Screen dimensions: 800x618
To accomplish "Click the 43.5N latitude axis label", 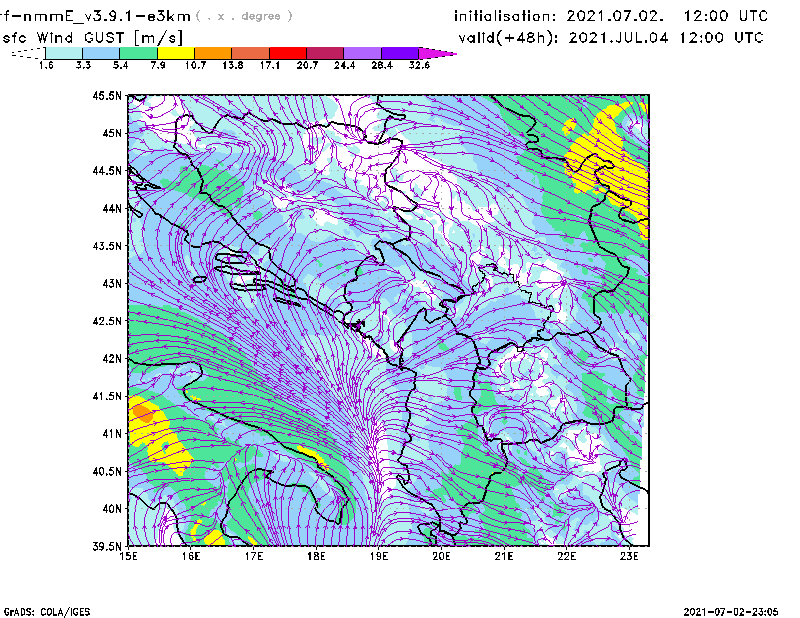I will pos(107,246).
